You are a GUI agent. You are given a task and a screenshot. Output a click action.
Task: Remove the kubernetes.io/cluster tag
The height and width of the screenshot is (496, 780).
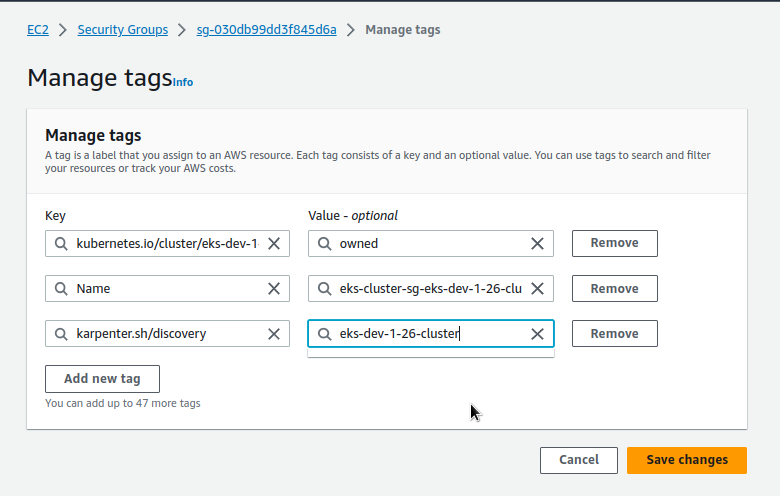(615, 243)
